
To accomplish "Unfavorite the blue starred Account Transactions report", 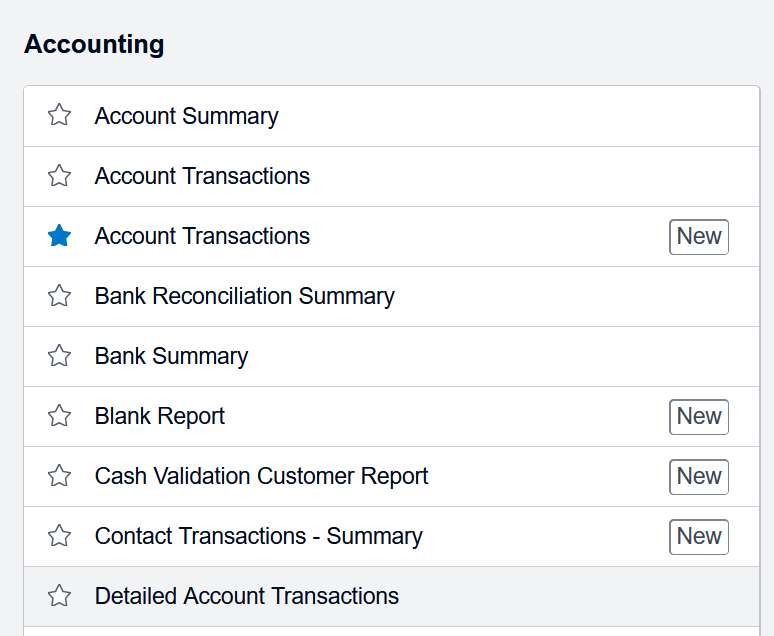I will tap(60, 236).
